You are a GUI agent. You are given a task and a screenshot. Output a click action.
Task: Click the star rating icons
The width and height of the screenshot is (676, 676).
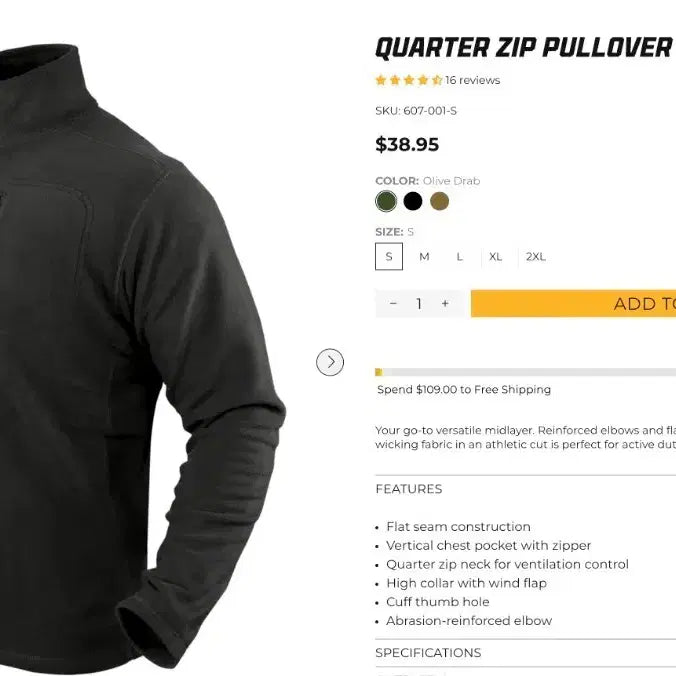click(x=409, y=80)
